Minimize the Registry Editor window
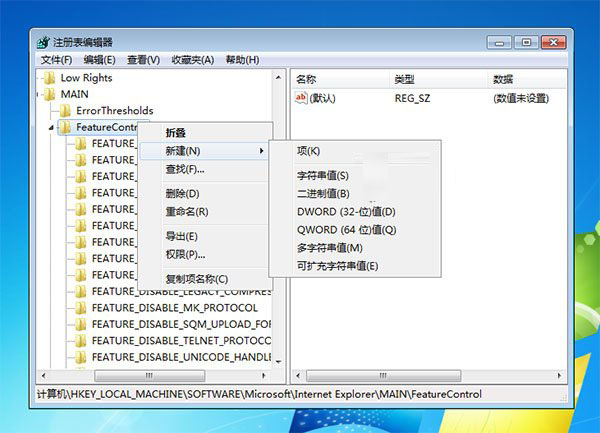600x433 pixels. [499, 42]
